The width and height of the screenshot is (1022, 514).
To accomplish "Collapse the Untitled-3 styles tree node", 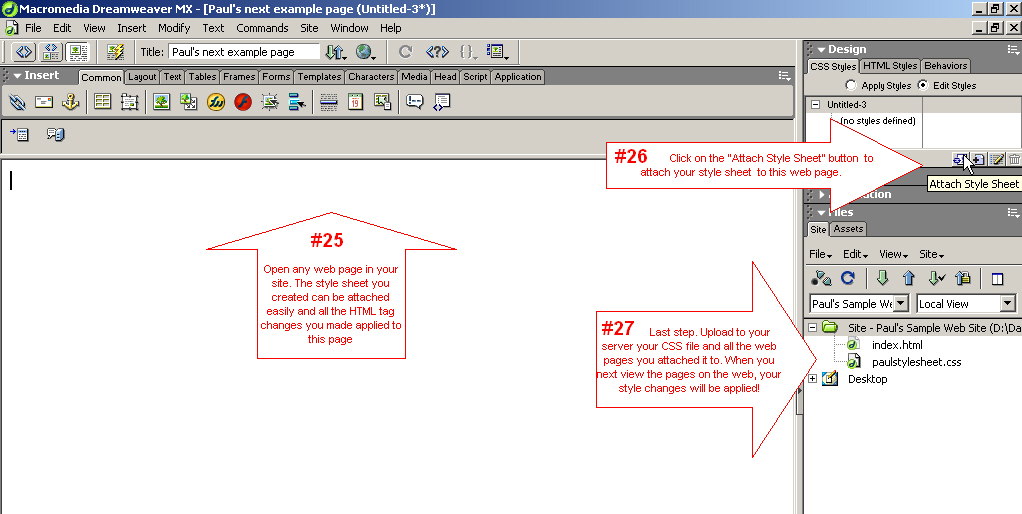I will tap(815, 104).
